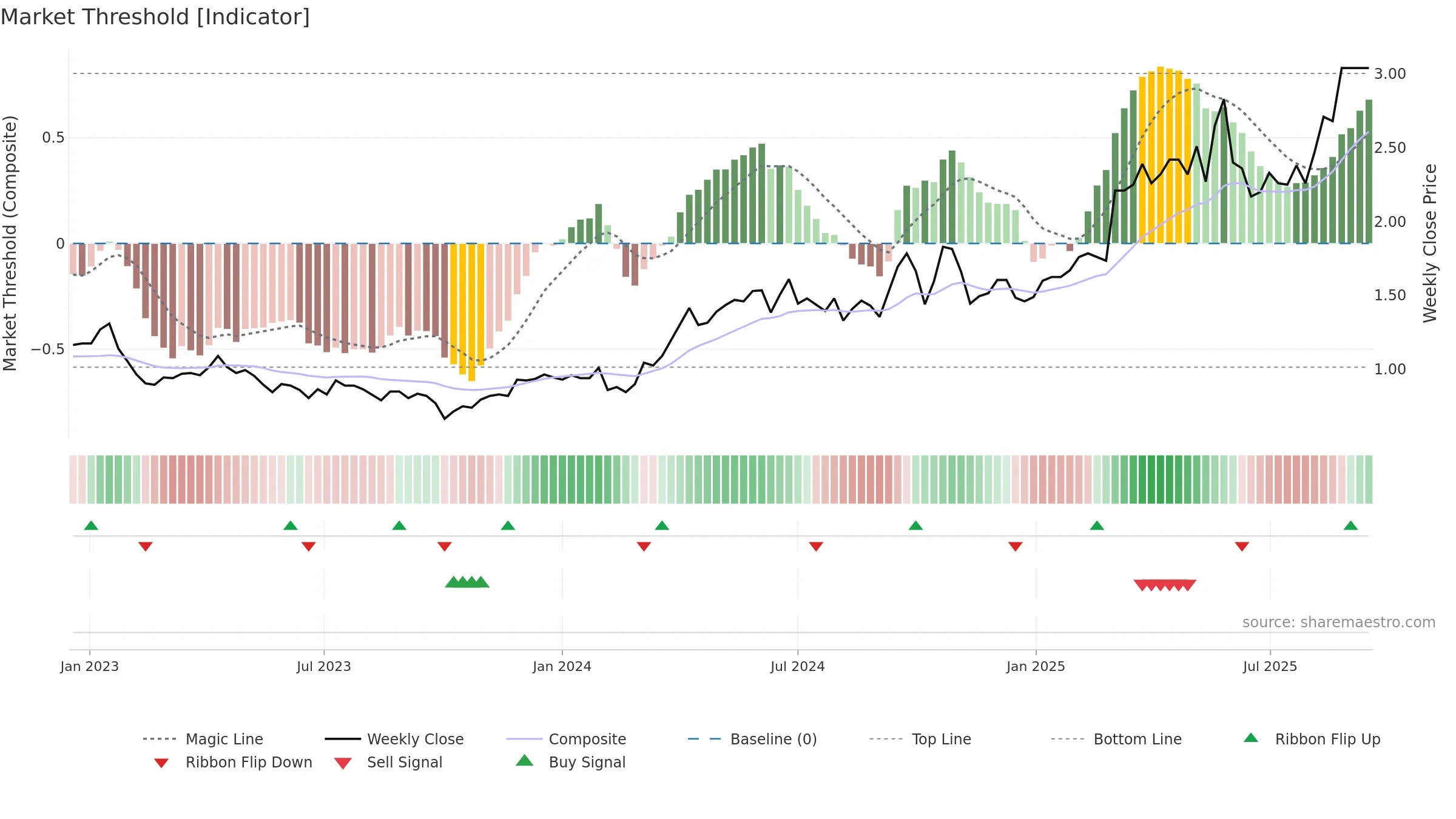Click the ribbon flip up marker near Mar 2024
This screenshot has width=1456, height=819.
[x=662, y=525]
